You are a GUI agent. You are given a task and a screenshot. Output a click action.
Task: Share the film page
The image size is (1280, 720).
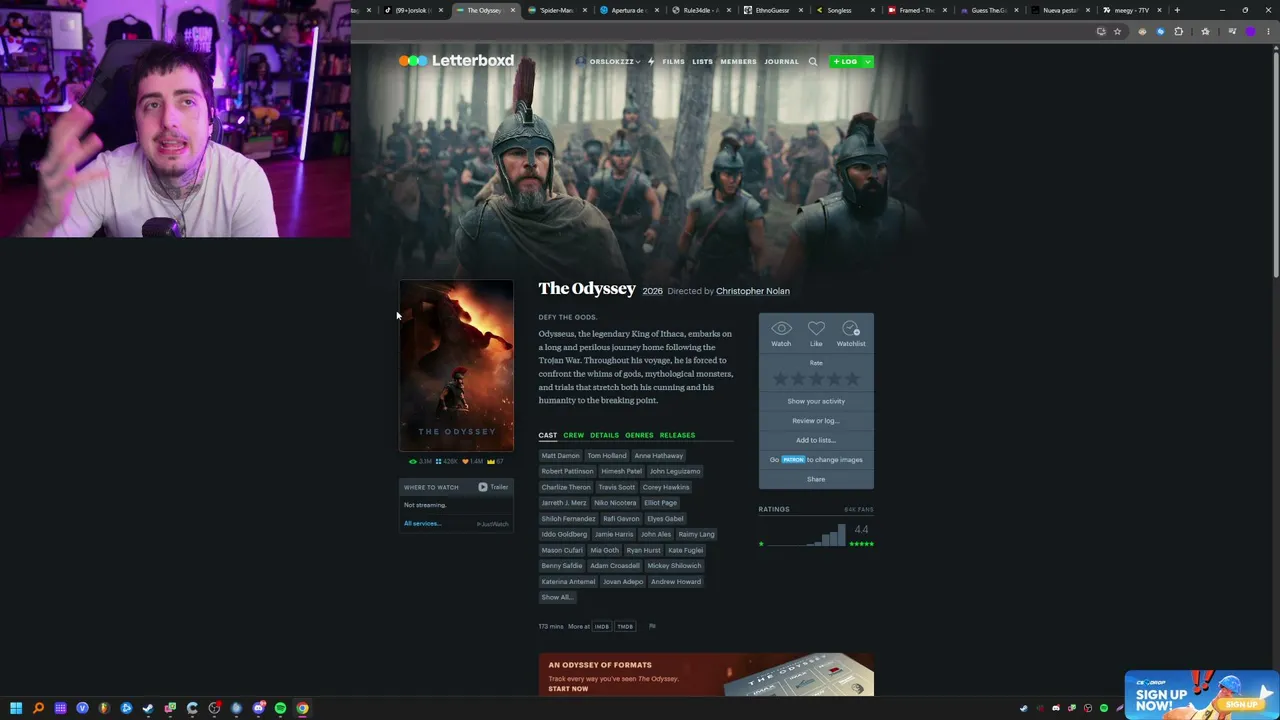pyautogui.click(x=816, y=479)
